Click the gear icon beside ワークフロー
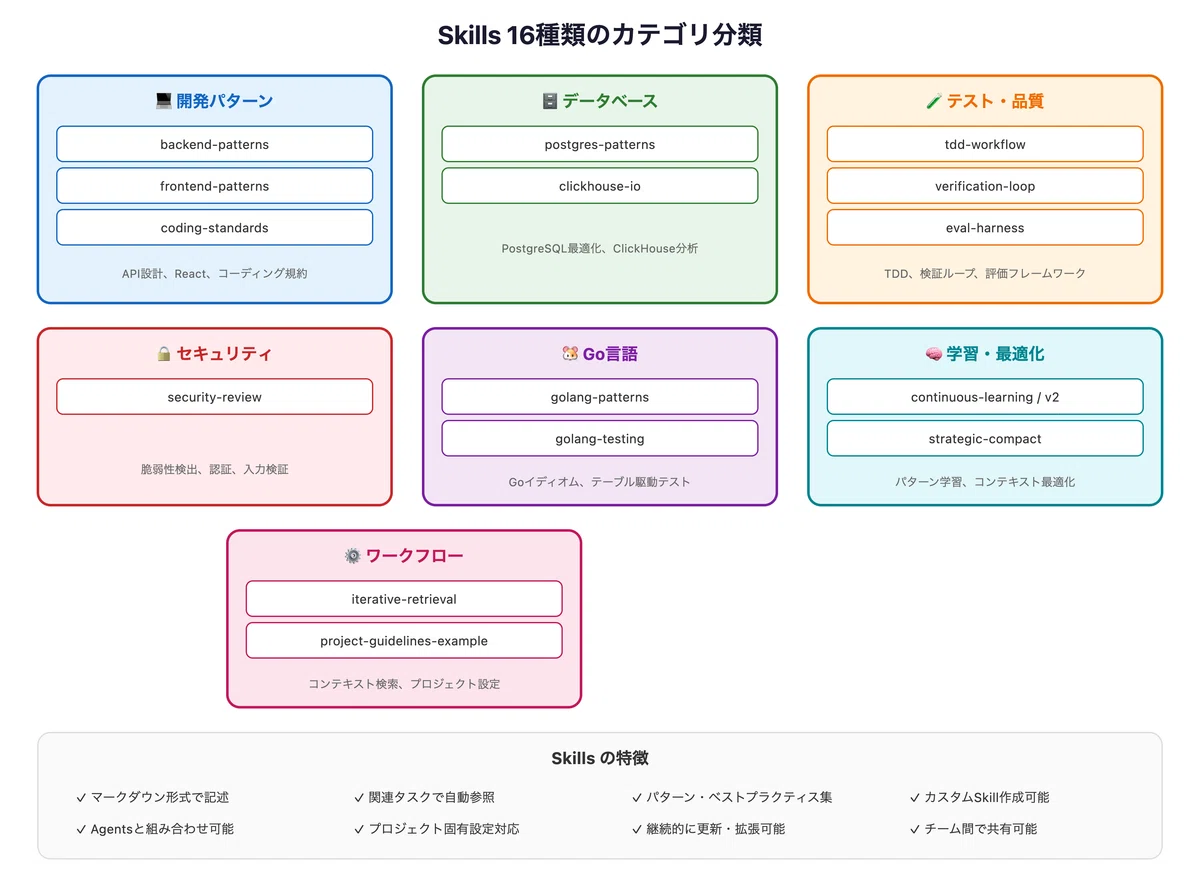 point(353,556)
